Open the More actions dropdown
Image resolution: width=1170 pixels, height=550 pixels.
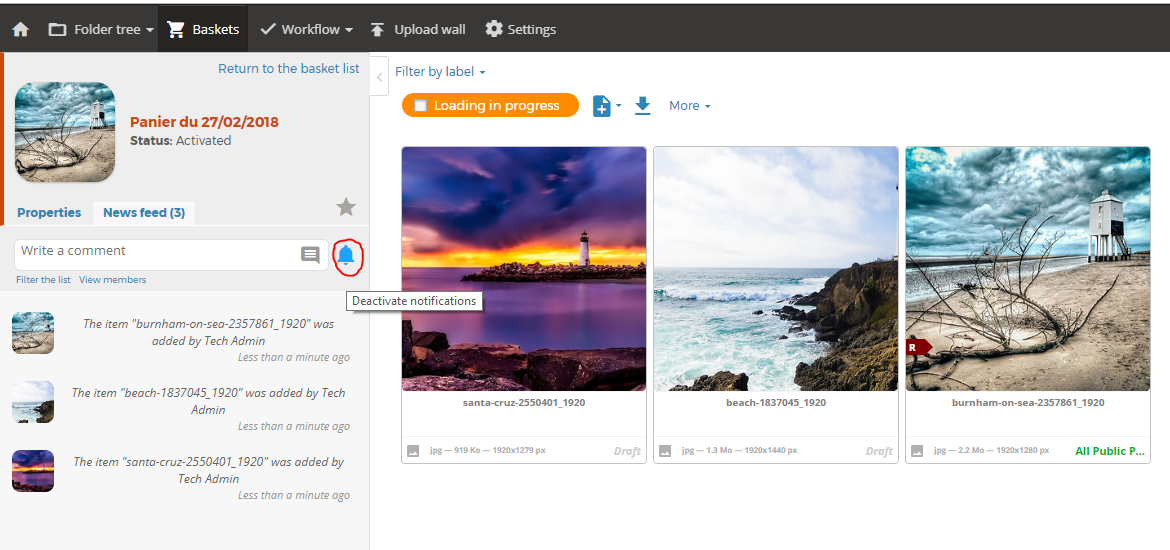click(689, 106)
